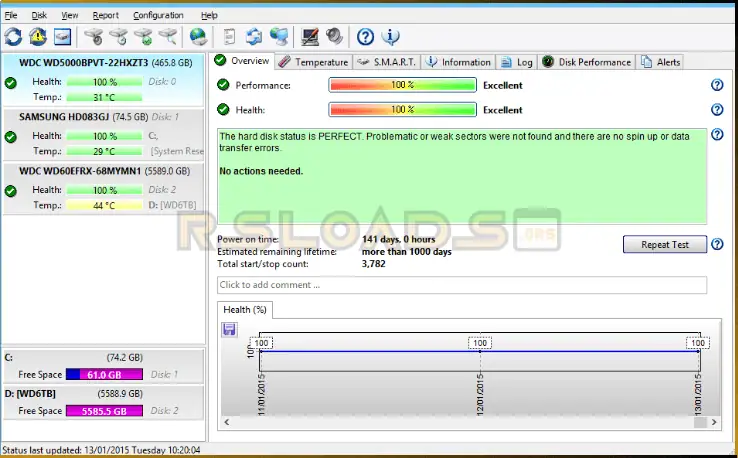This screenshot has height=458, width=738.
Task: Click the yellow warning alert toolbar icon
Action: [x=38, y=37]
